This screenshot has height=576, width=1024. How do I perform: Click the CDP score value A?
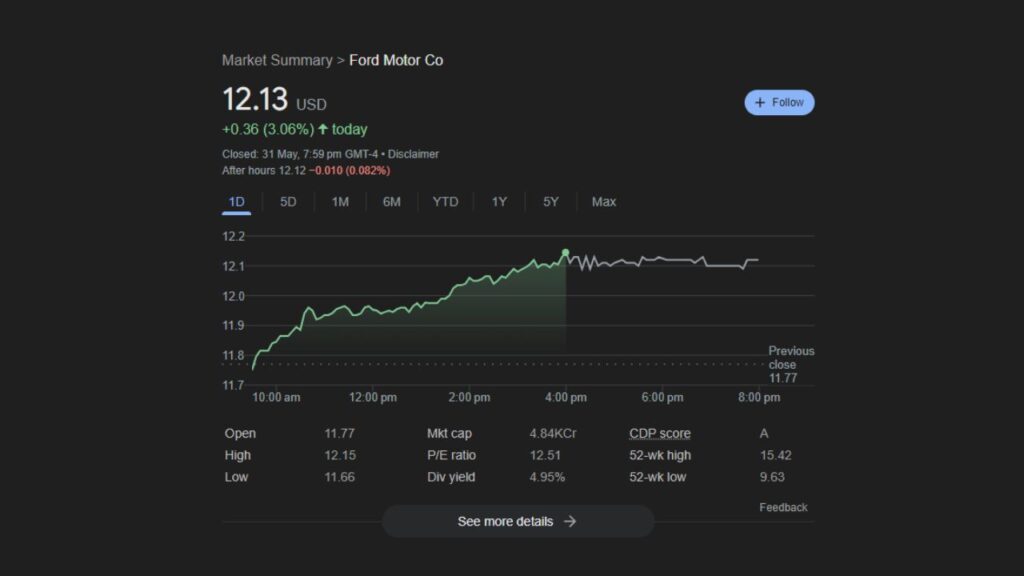tap(764, 434)
